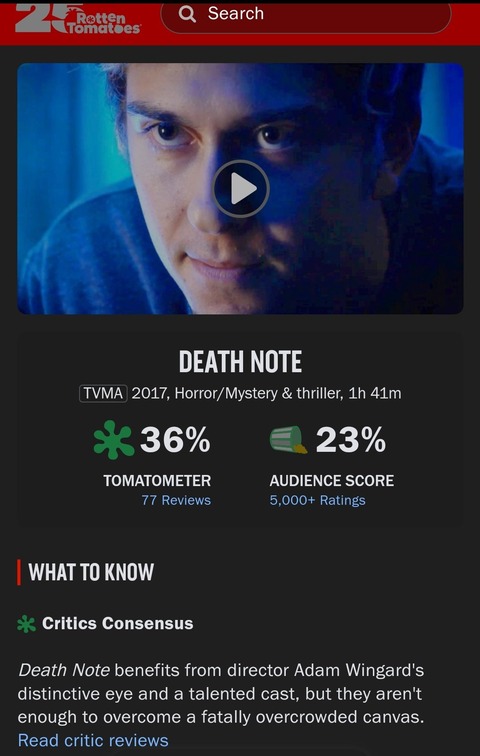Image resolution: width=480 pixels, height=756 pixels.
Task: Click the TVMA rating badge
Action: [103, 393]
